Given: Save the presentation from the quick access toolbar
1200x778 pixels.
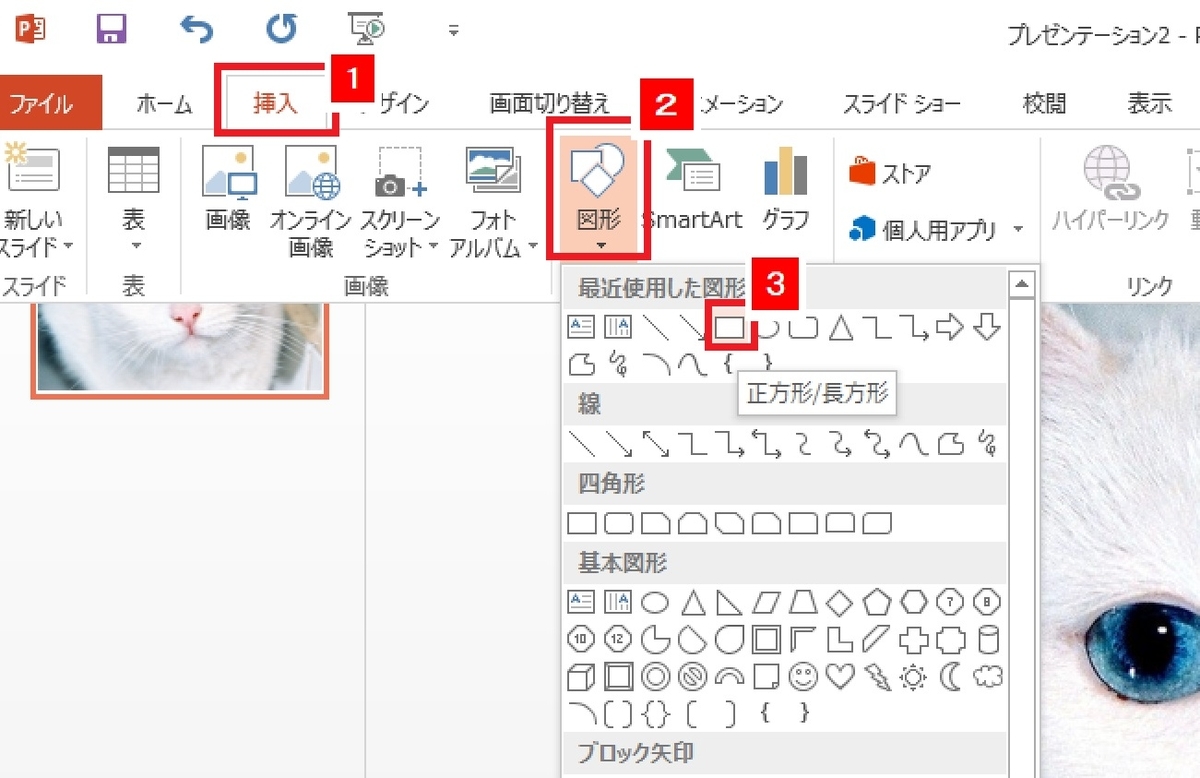Looking at the screenshot, I should coord(113,29).
